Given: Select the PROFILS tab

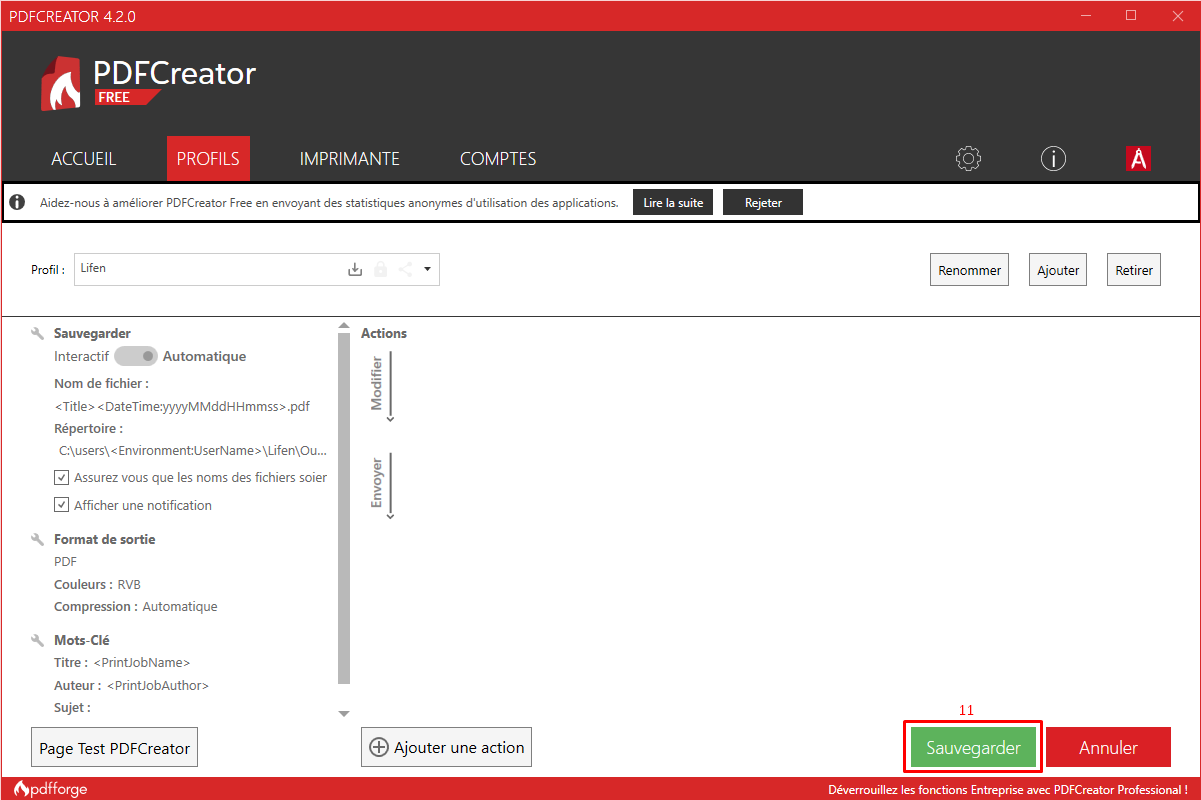Looking at the screenshot, I should [208, 158].
